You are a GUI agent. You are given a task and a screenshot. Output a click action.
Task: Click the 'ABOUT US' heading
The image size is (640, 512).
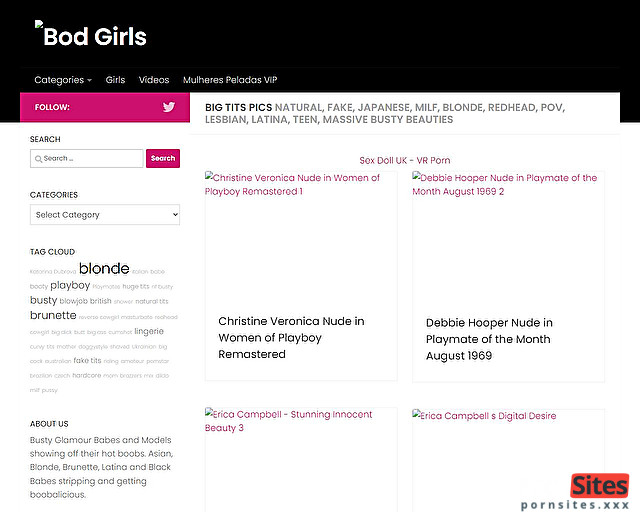point(49,424)
